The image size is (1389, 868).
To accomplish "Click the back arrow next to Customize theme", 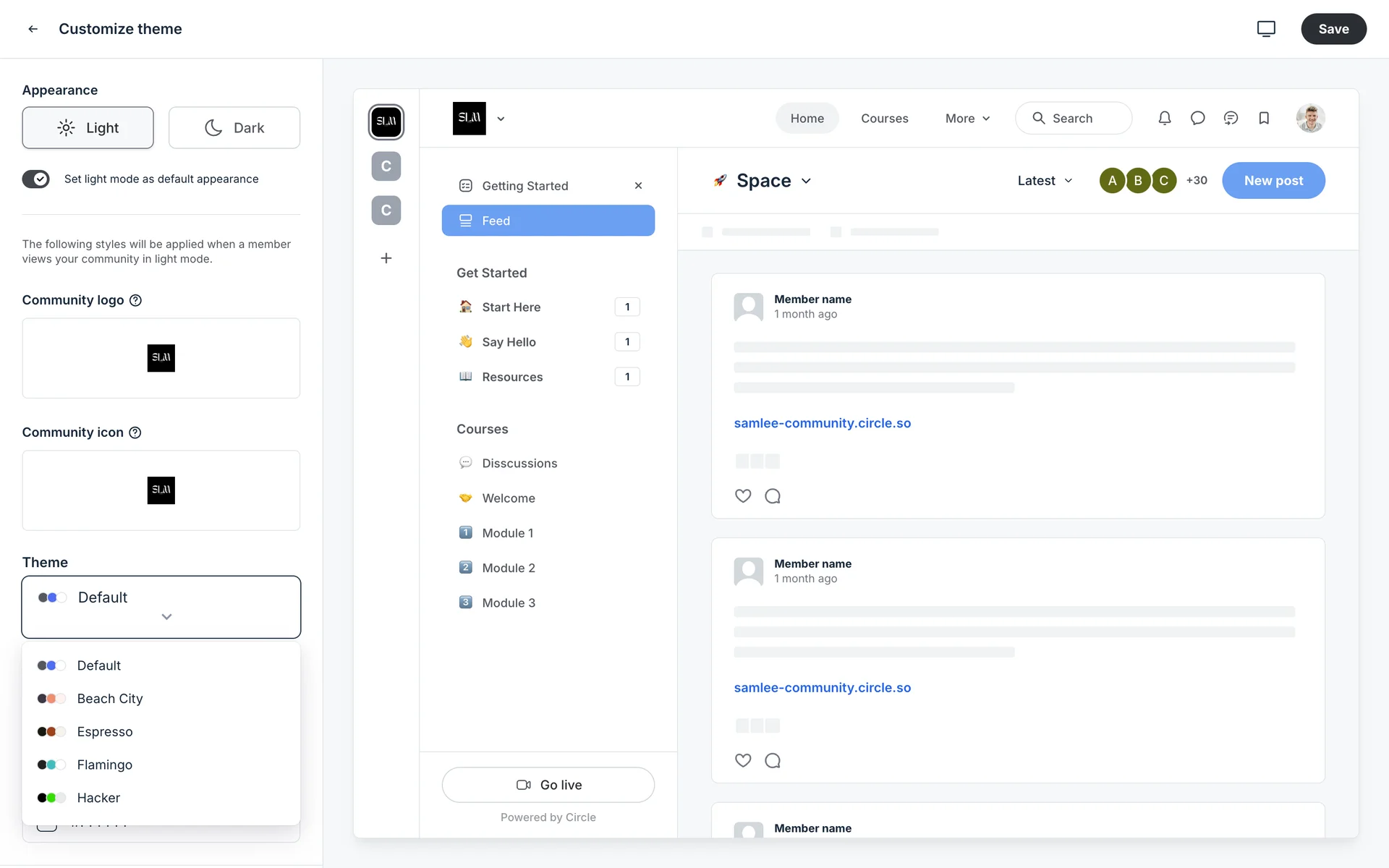I will [x=33, y=29].
